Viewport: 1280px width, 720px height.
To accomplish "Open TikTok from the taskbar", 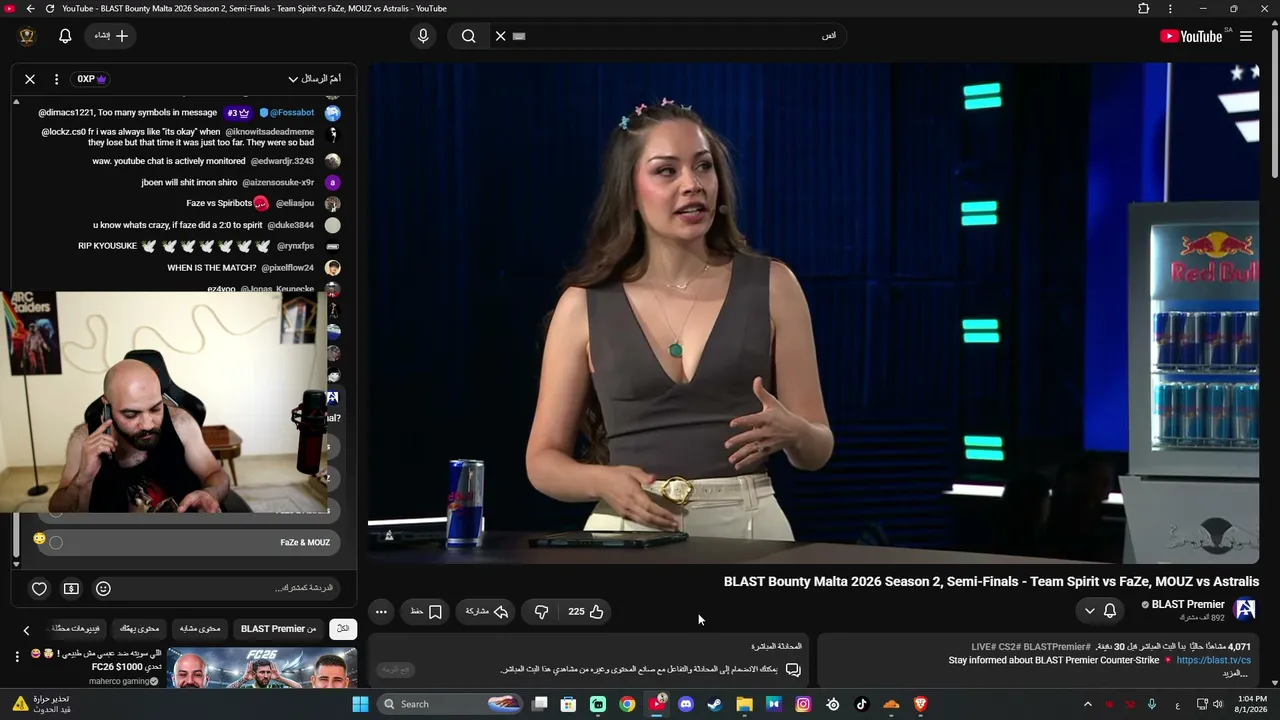I will coord(862,704).
